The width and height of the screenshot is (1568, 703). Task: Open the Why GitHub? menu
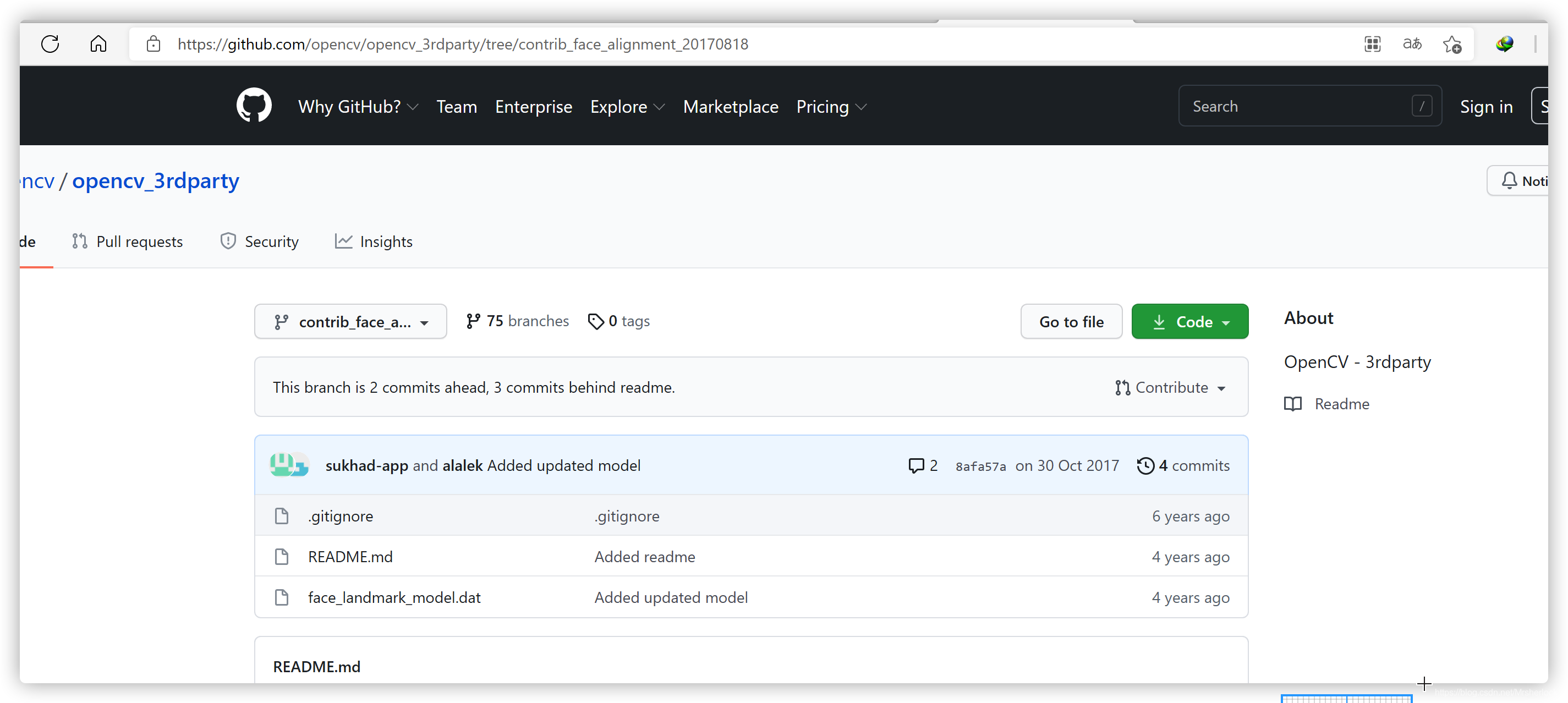click(x=358, y=107)
